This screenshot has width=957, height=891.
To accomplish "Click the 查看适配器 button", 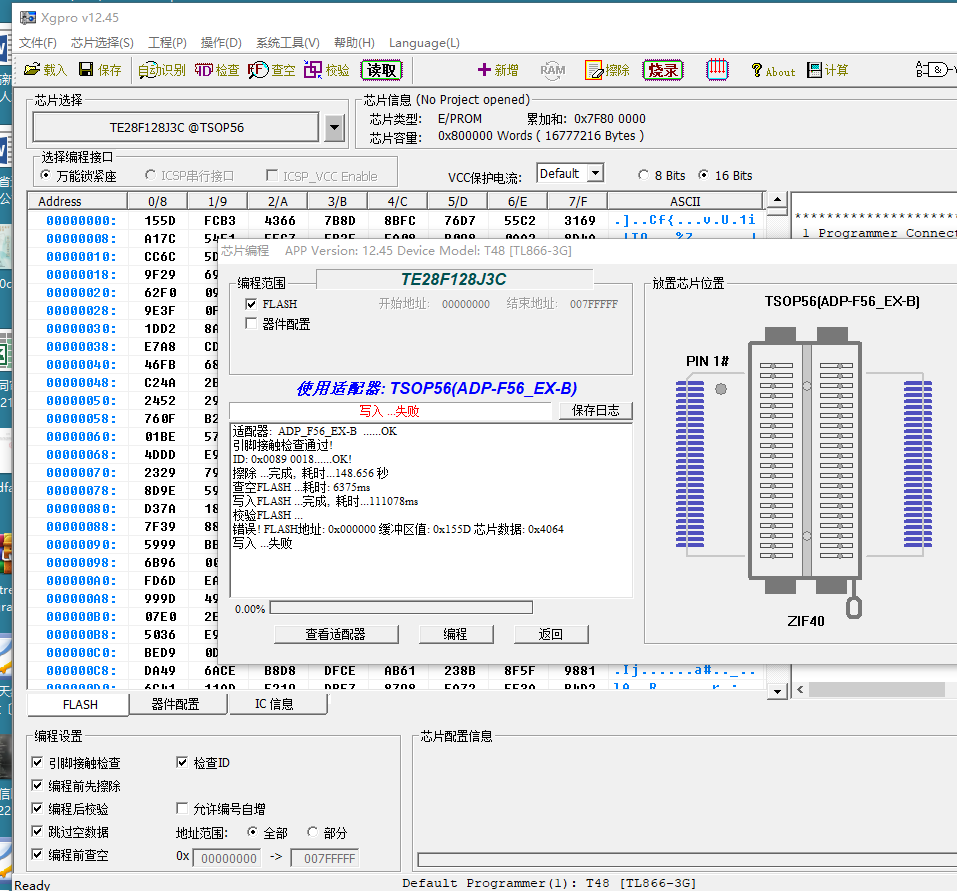I will (335, 634).
